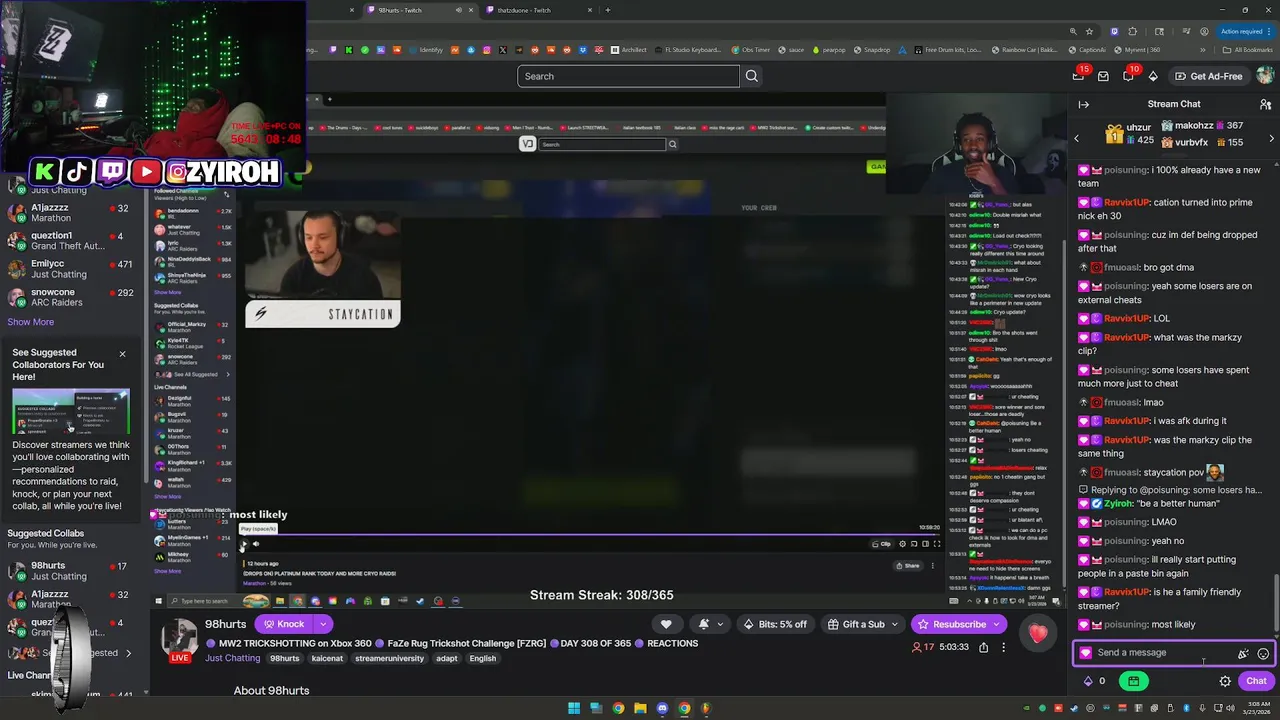Open the chat community users list icon
1280x720 pixels.
click(1265, 104)
